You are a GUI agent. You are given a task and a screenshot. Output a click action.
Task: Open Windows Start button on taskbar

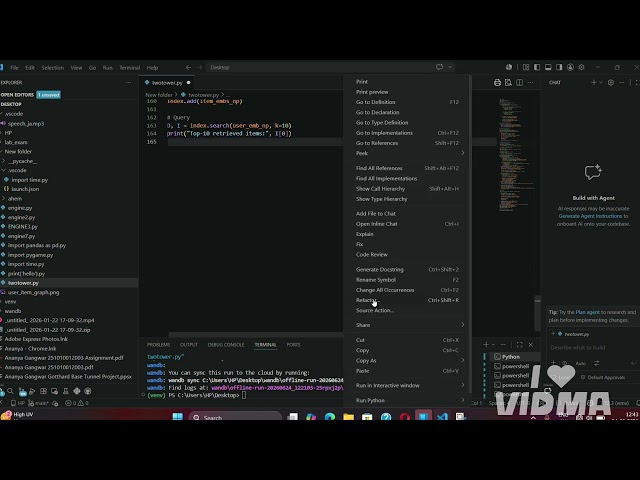pyautogui.click(x=178, y=417)
